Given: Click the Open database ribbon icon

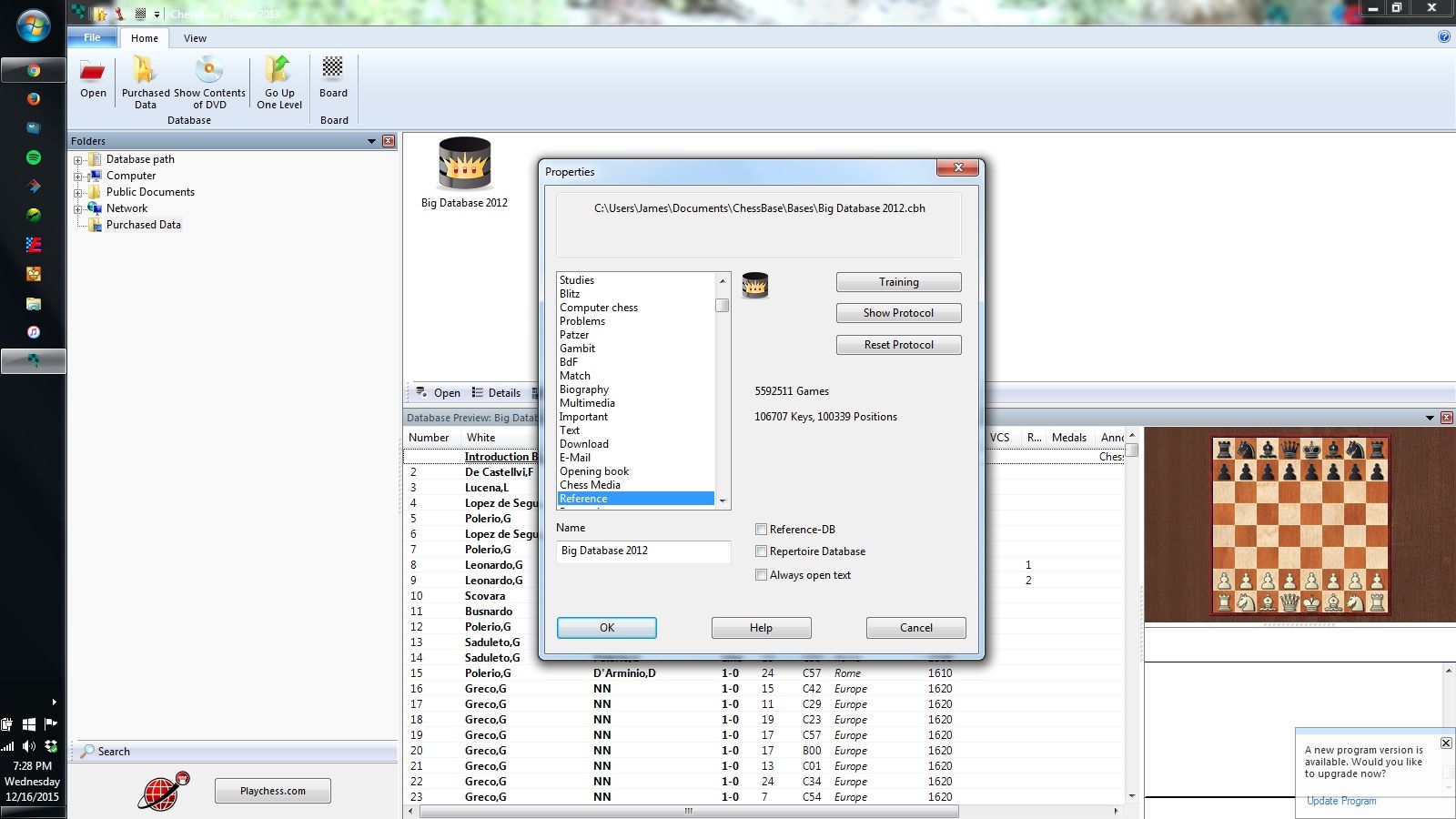Looking at the screenshot, I should coord(93,78).
